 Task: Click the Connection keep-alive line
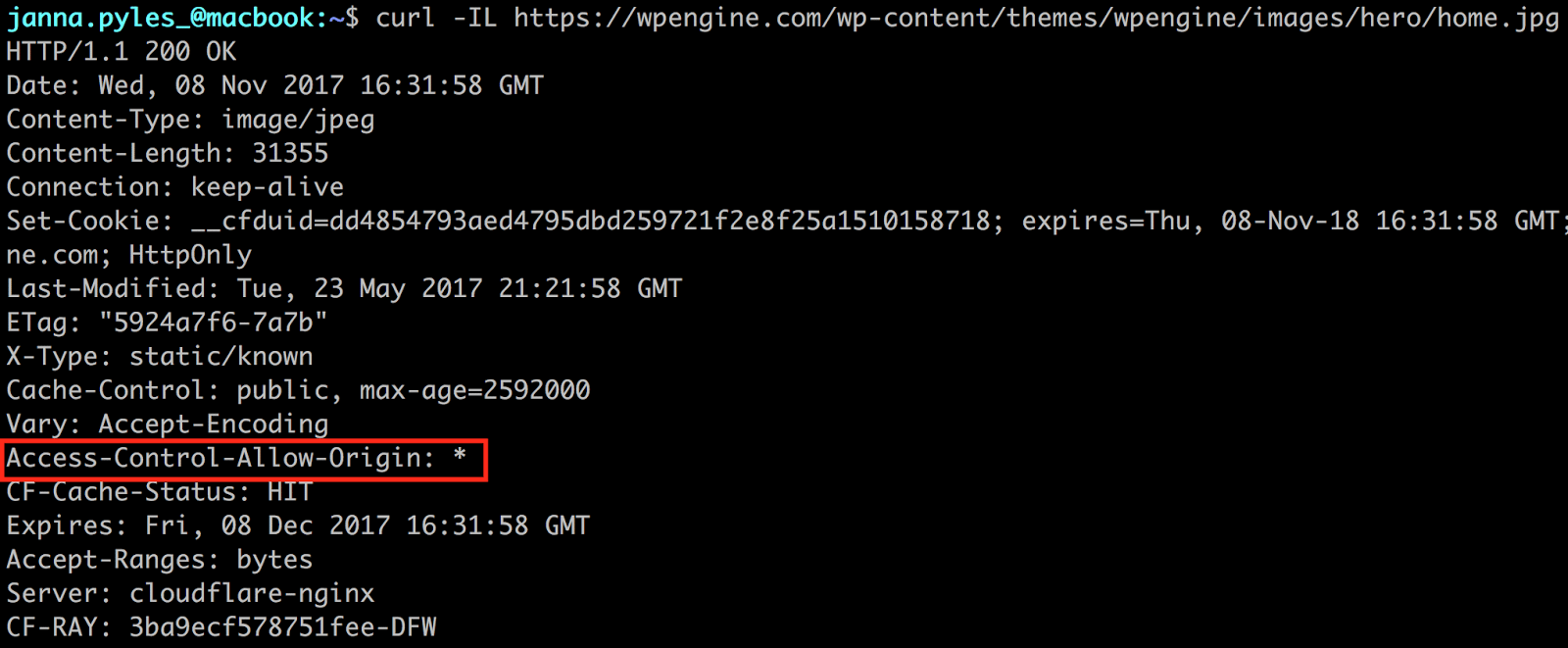coord(174,187)
